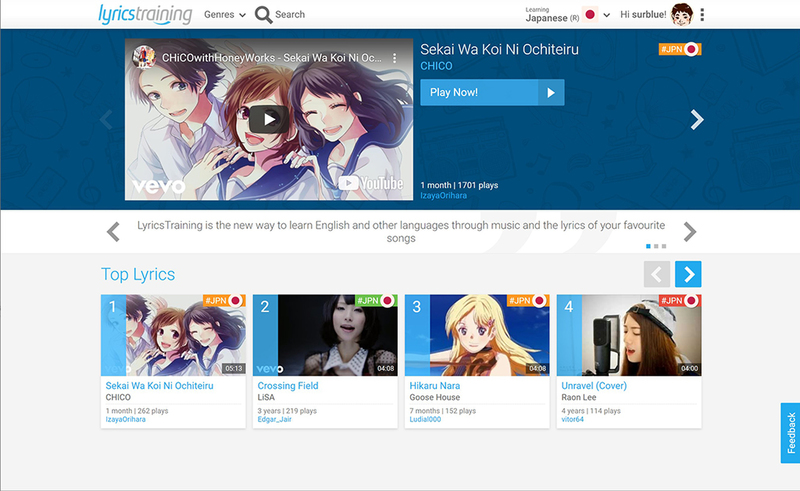This screenshot has height=491, width=800.
Task: Go to previous featured song arrow
Action: pos(106,119)
